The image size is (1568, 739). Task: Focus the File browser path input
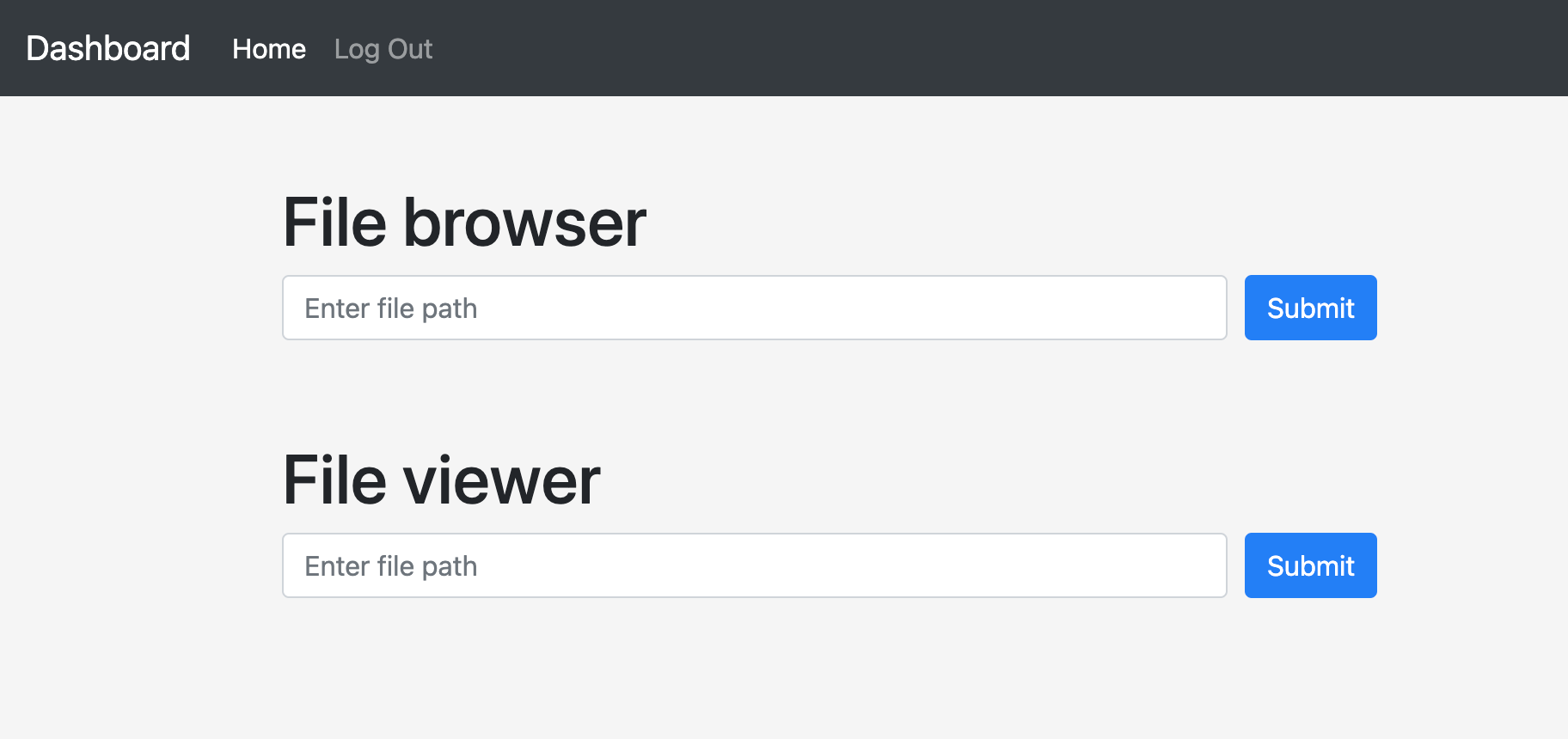tap(755, 308)
